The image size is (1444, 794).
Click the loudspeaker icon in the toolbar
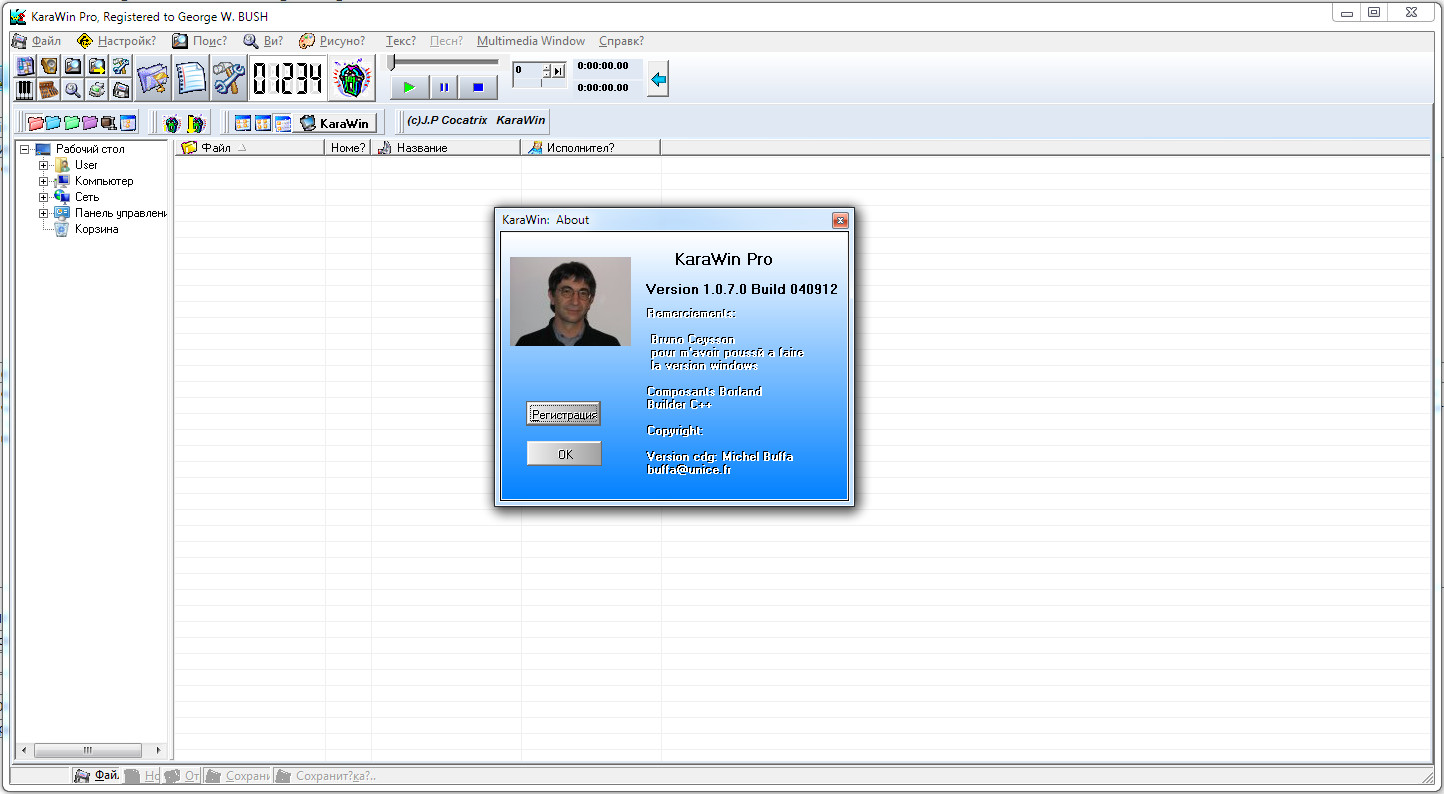(48, 67)
